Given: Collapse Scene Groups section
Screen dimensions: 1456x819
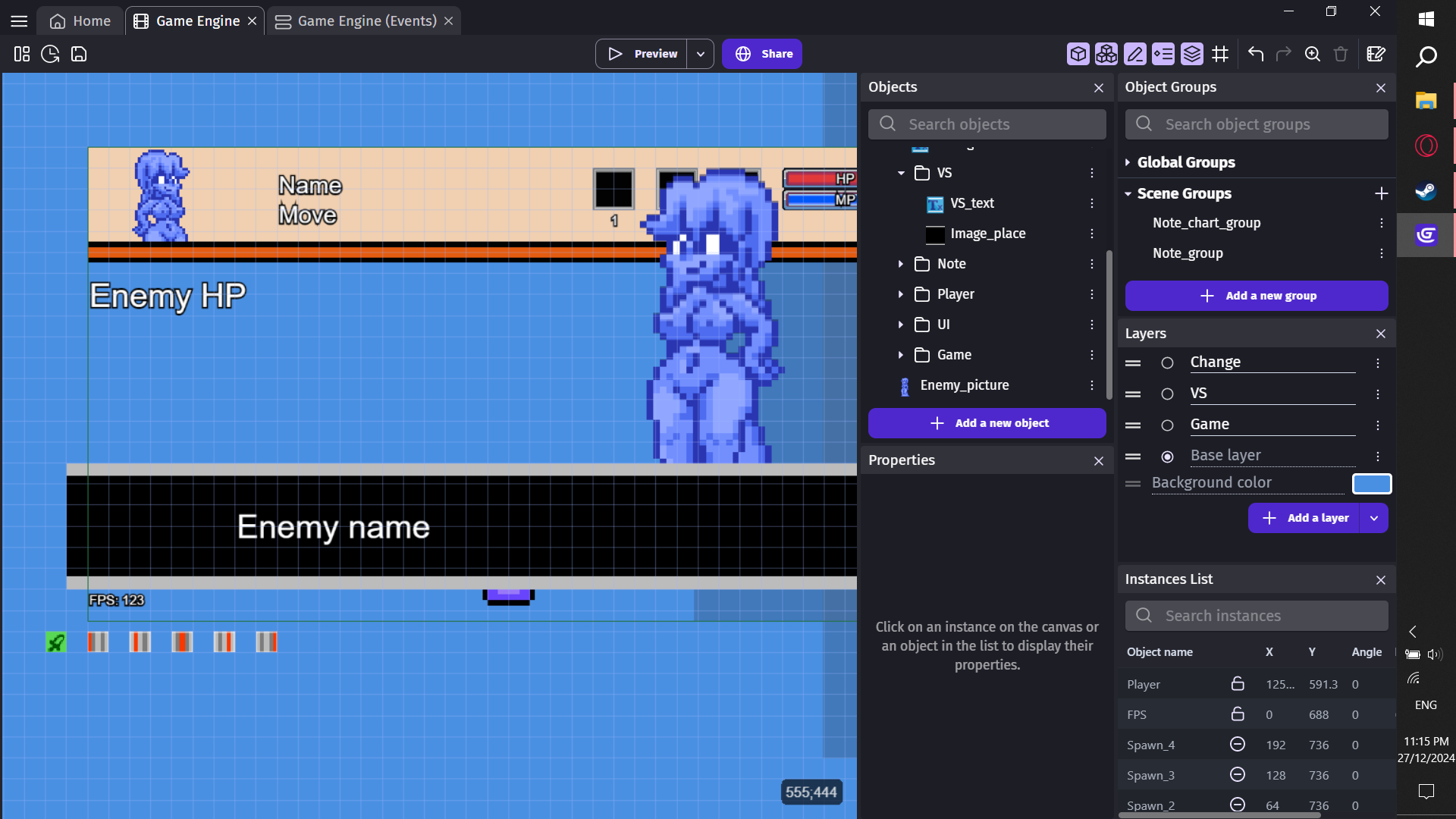Looking at the screenshot, I should tap(1128, 194).
